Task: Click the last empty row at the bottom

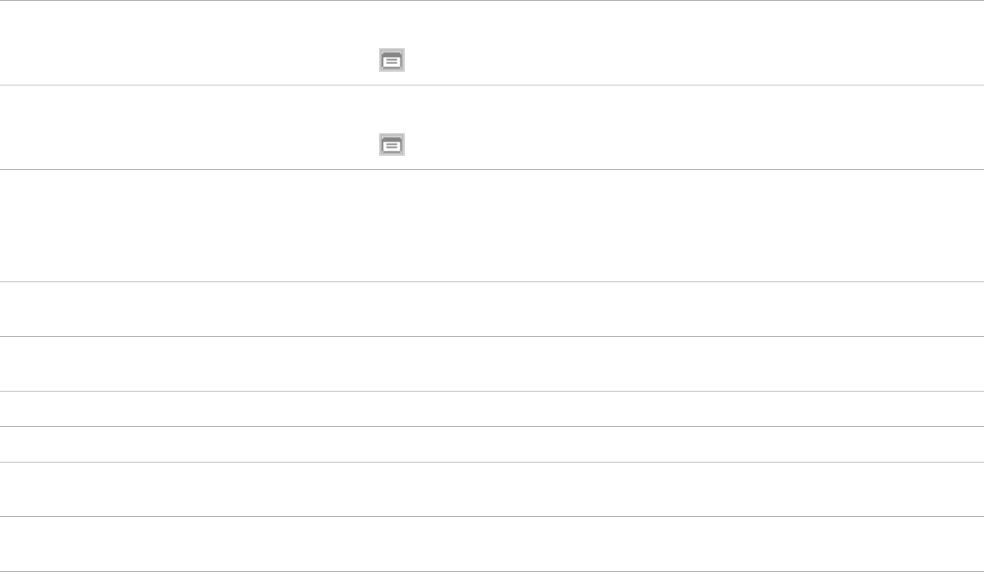Action: tap(492, 544)
